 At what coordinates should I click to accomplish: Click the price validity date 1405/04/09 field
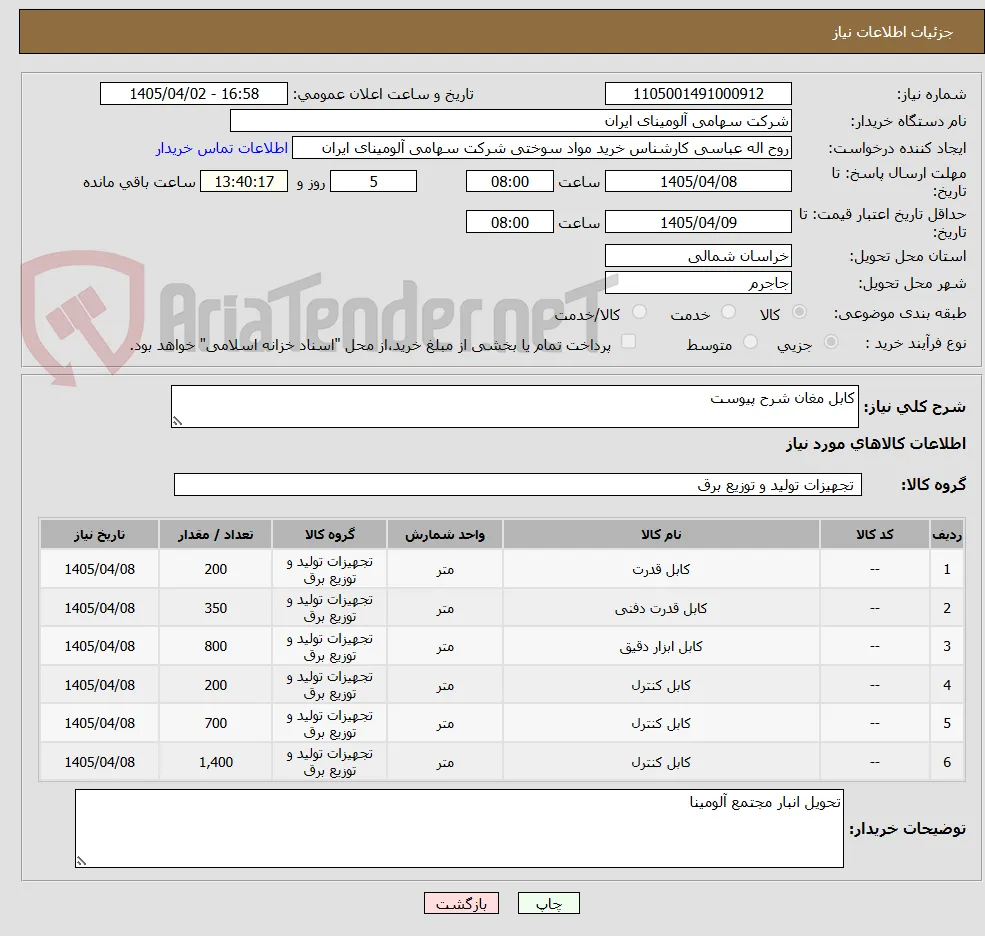[x=698, y=222]
